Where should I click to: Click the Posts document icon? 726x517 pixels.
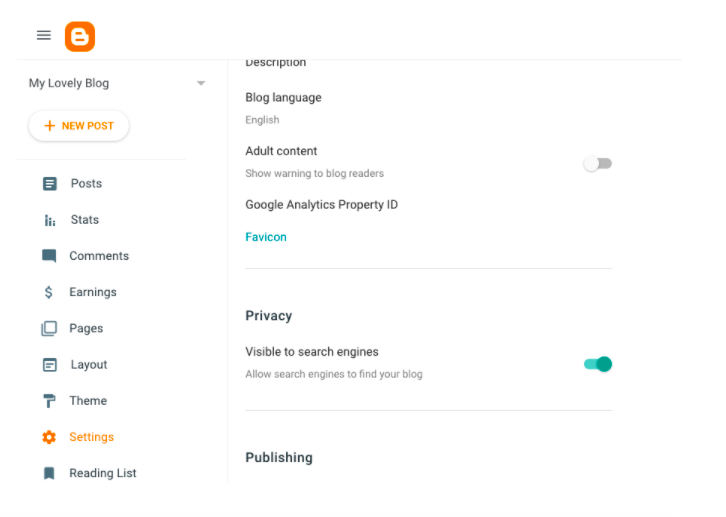(49, 184)
